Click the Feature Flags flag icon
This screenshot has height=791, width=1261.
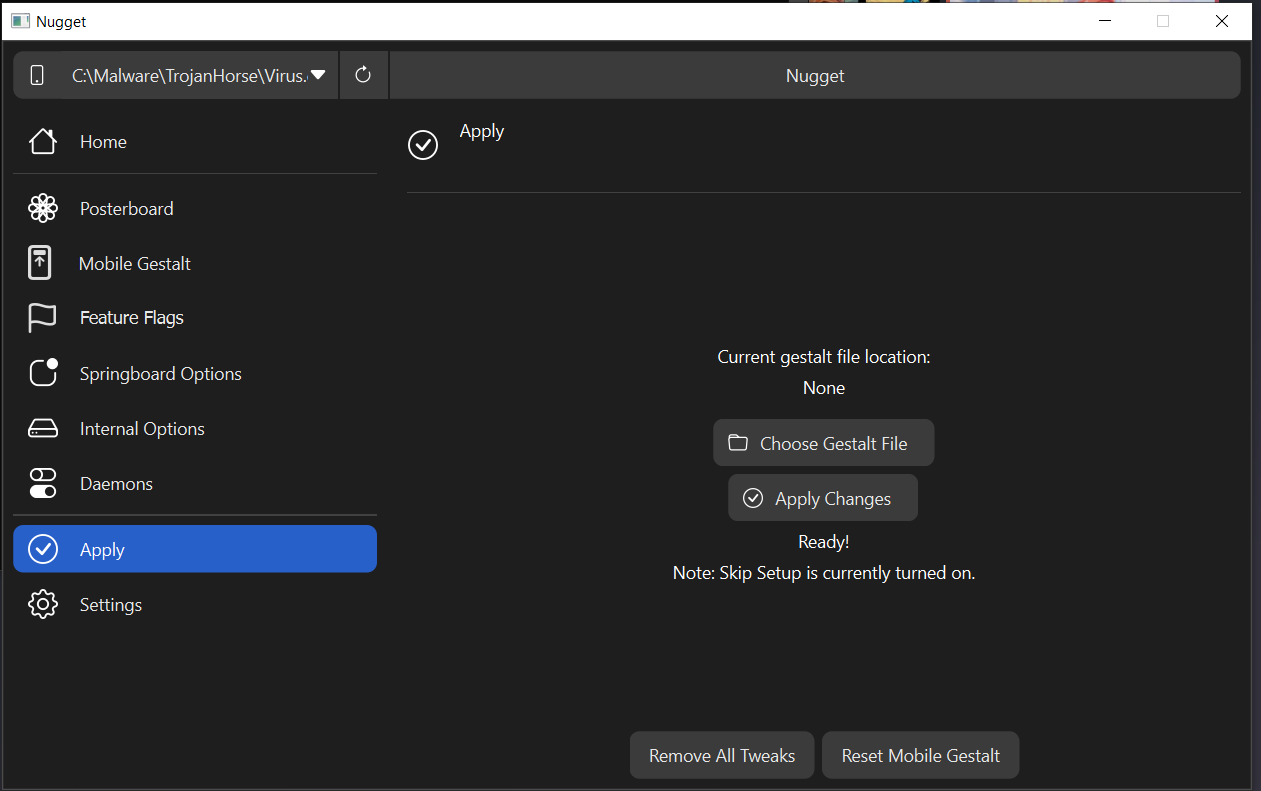point(42,318)
